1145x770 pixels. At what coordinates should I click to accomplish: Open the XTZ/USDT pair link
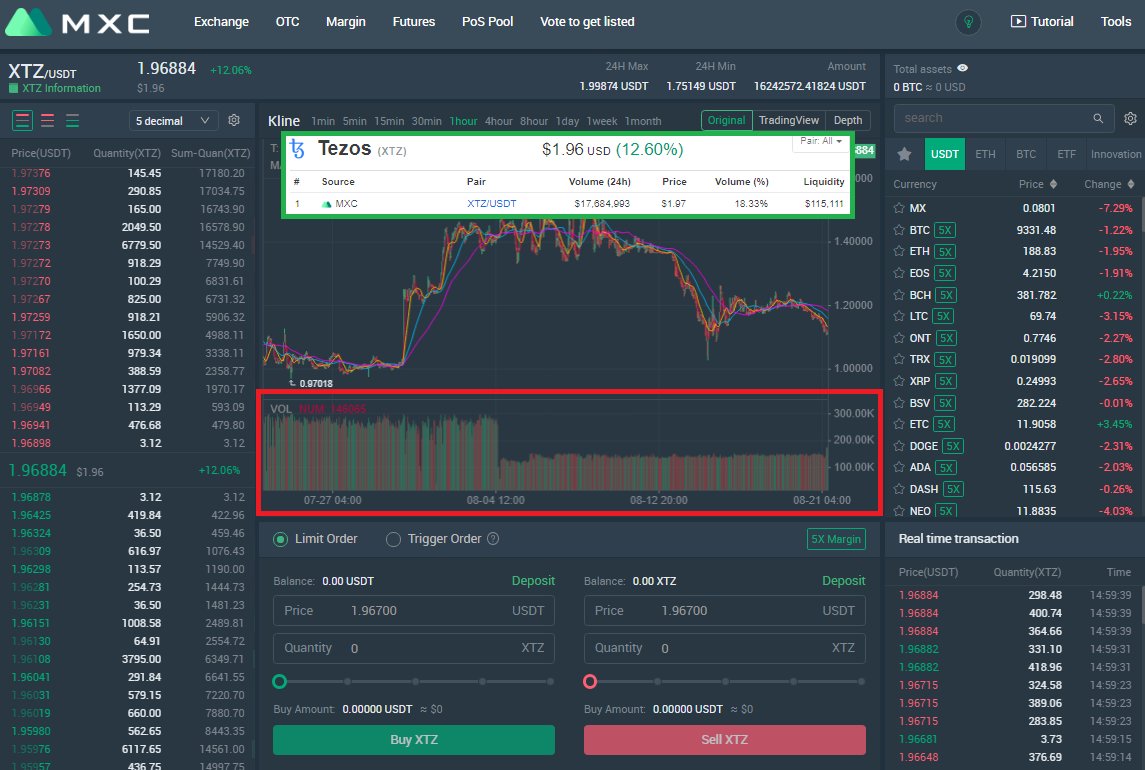coord(491,204)
